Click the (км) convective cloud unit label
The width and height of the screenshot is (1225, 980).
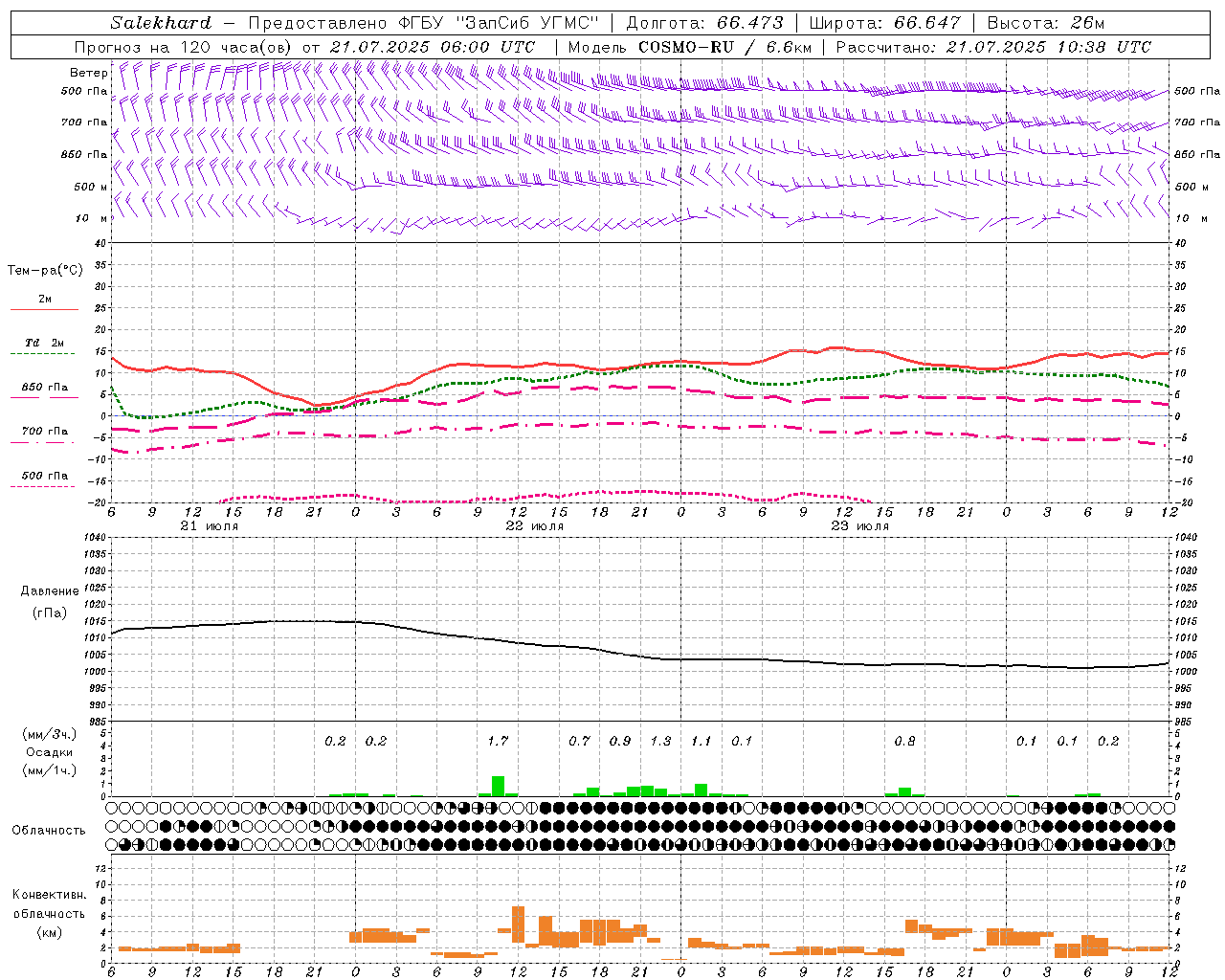click(49, 932)
